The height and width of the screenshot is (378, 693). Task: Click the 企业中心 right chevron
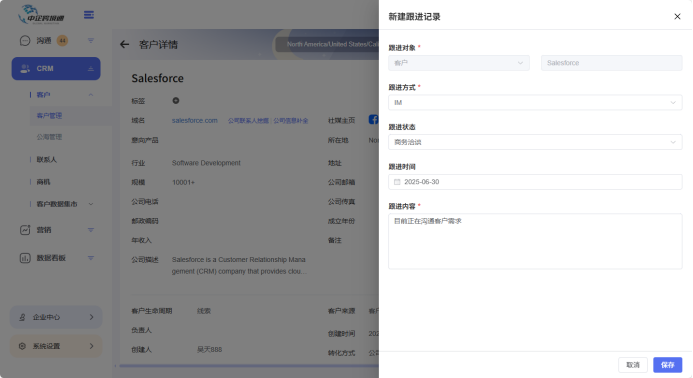[x=91, y=317]
